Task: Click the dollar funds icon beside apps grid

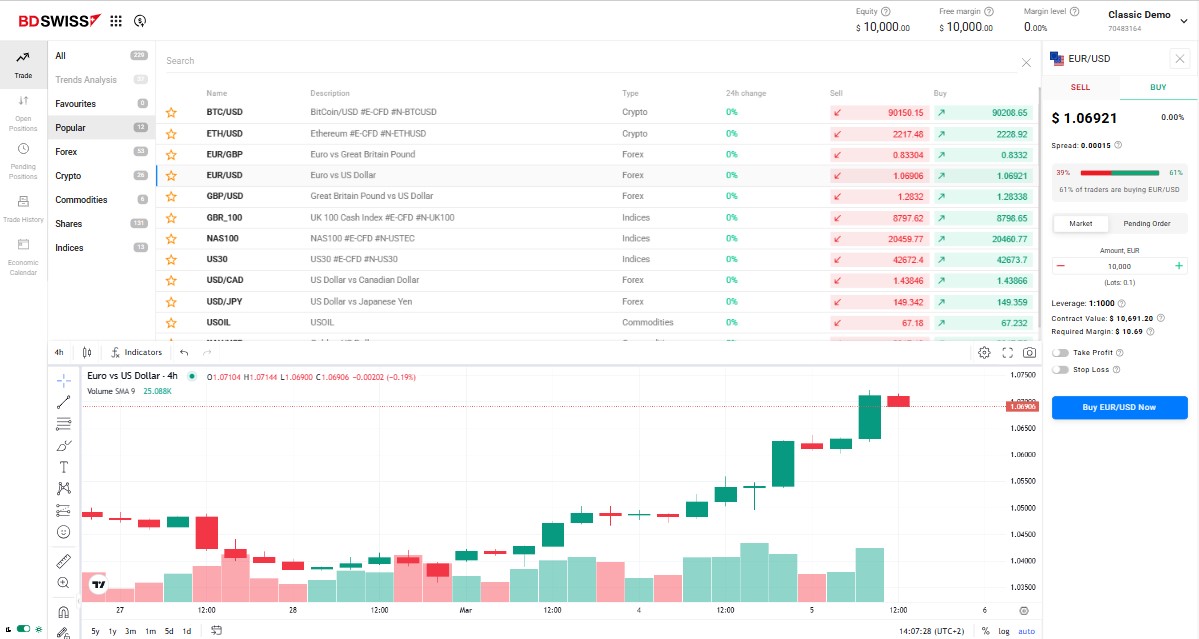Action: [140, 21]
